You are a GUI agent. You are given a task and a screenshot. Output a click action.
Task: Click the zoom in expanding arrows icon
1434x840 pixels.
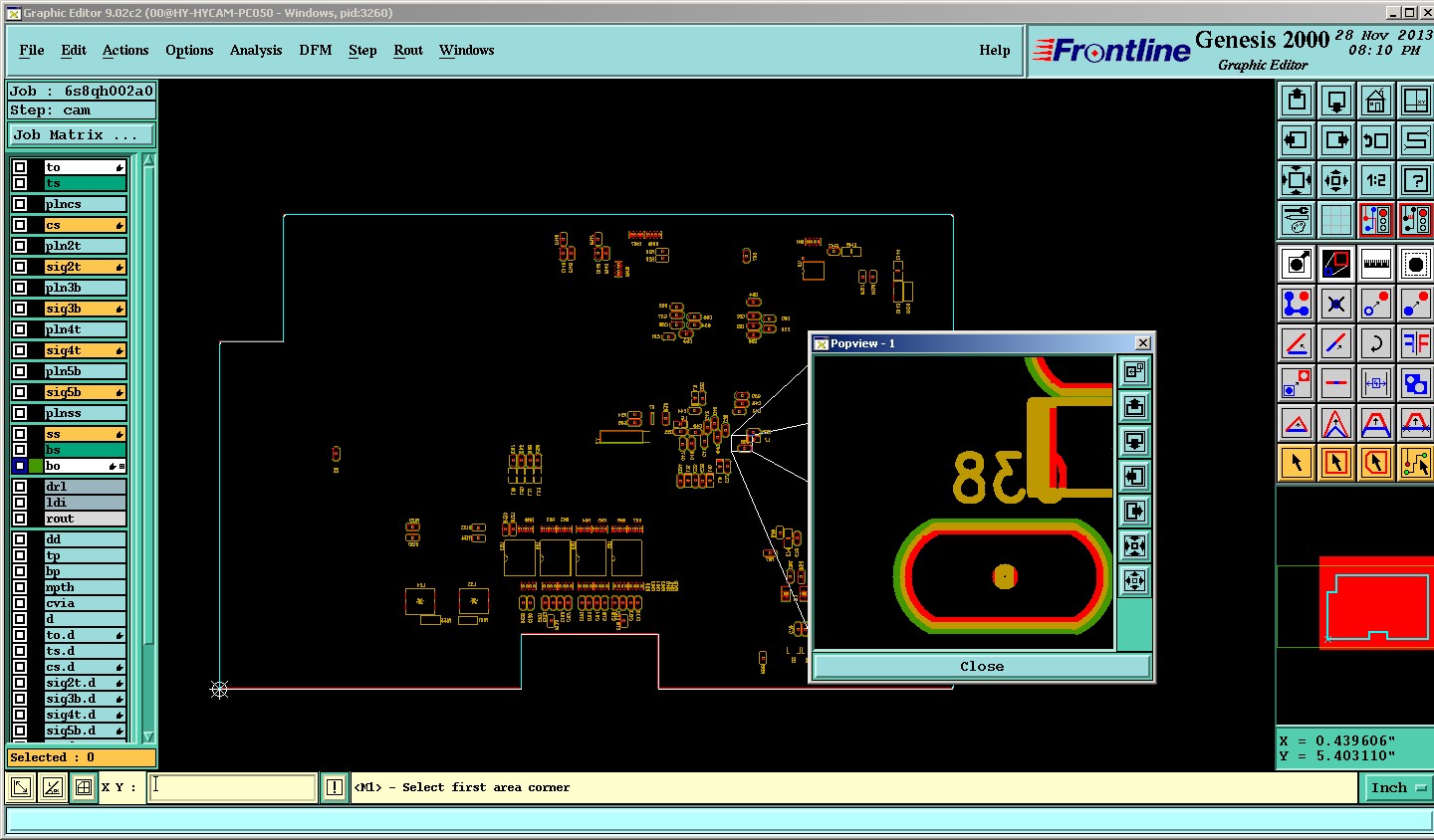(1297, 180)
